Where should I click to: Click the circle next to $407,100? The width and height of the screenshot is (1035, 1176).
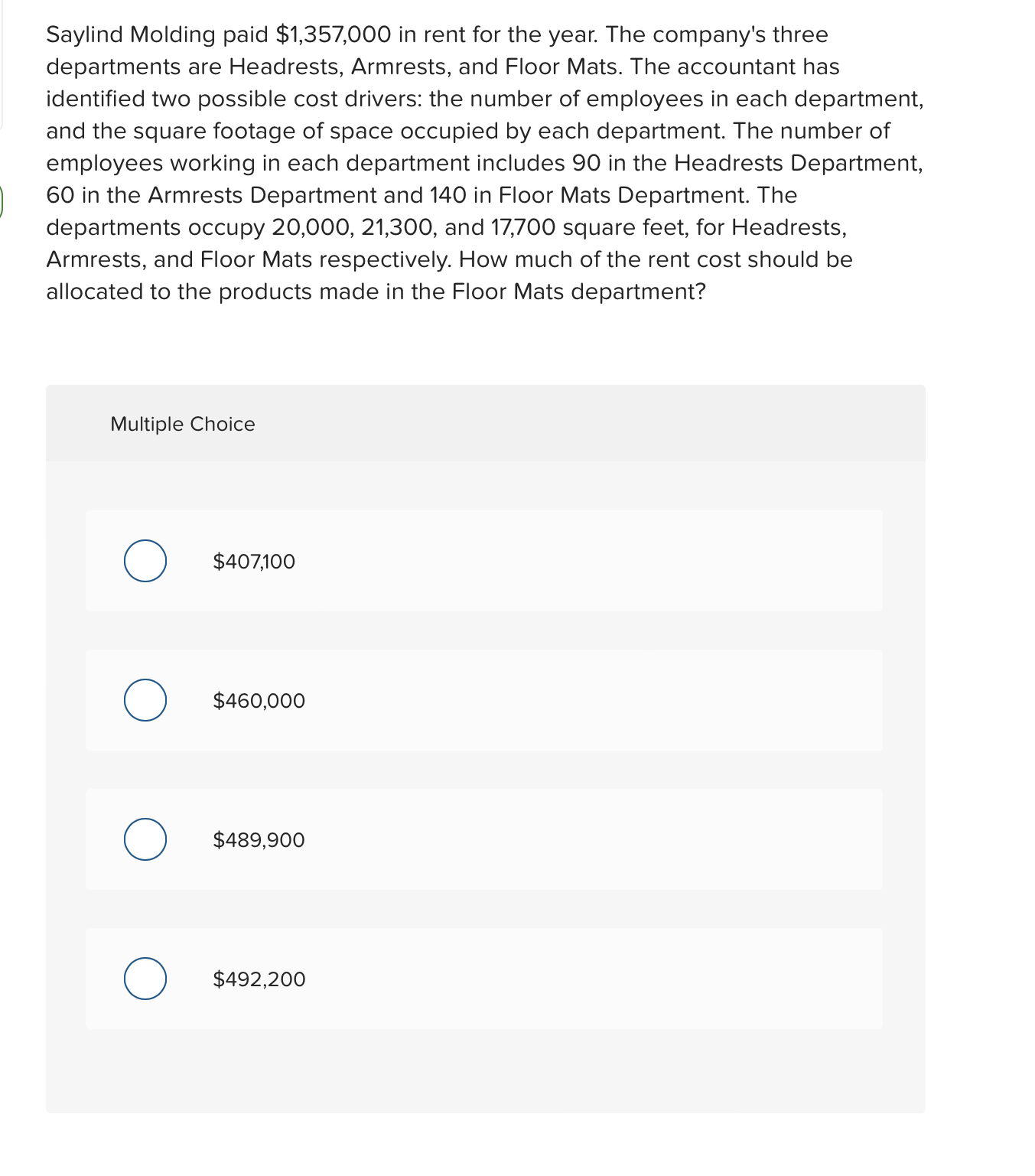[x=145, y=561]
